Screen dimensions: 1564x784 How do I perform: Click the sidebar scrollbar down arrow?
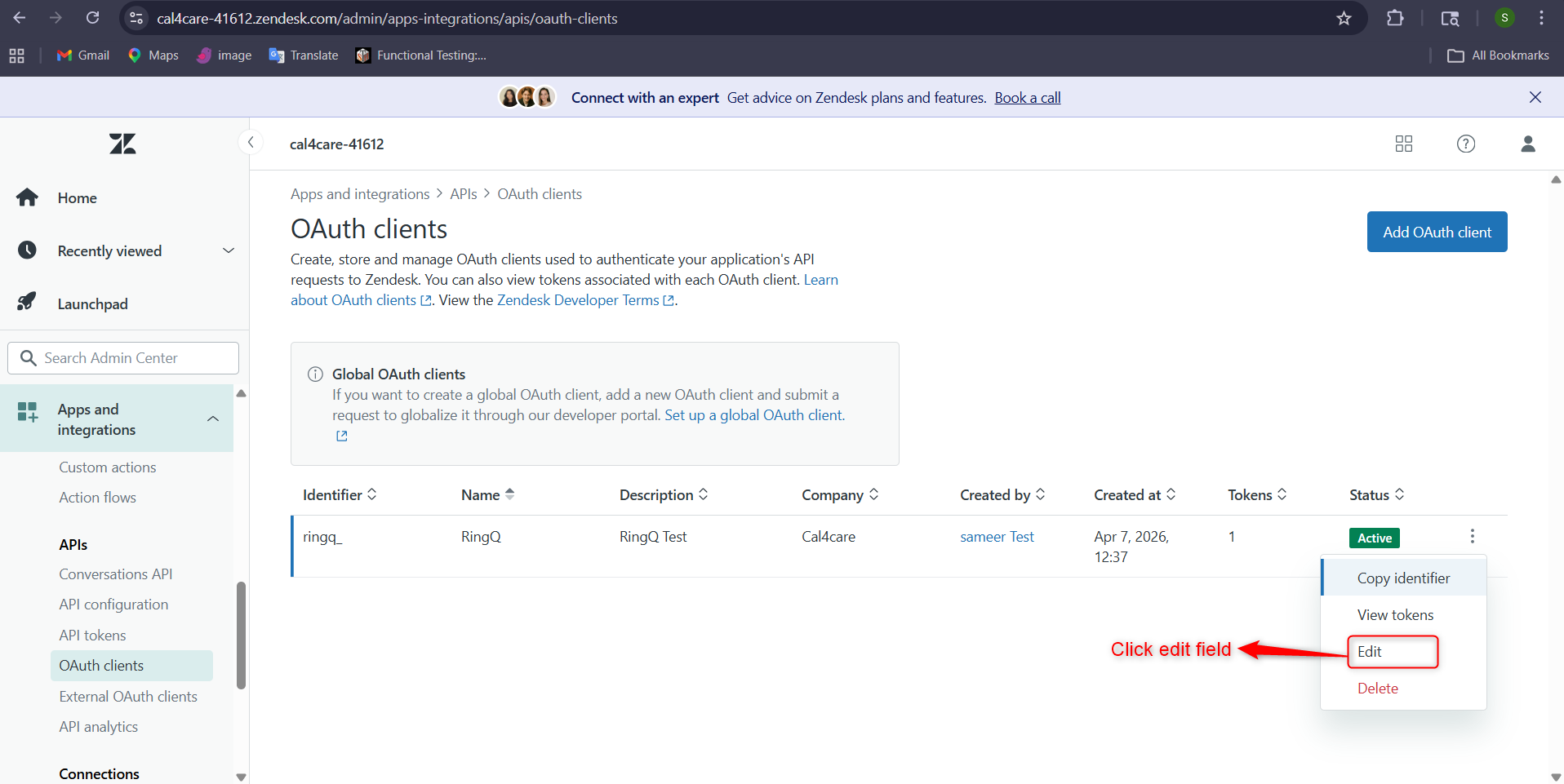tap(241, 777)
